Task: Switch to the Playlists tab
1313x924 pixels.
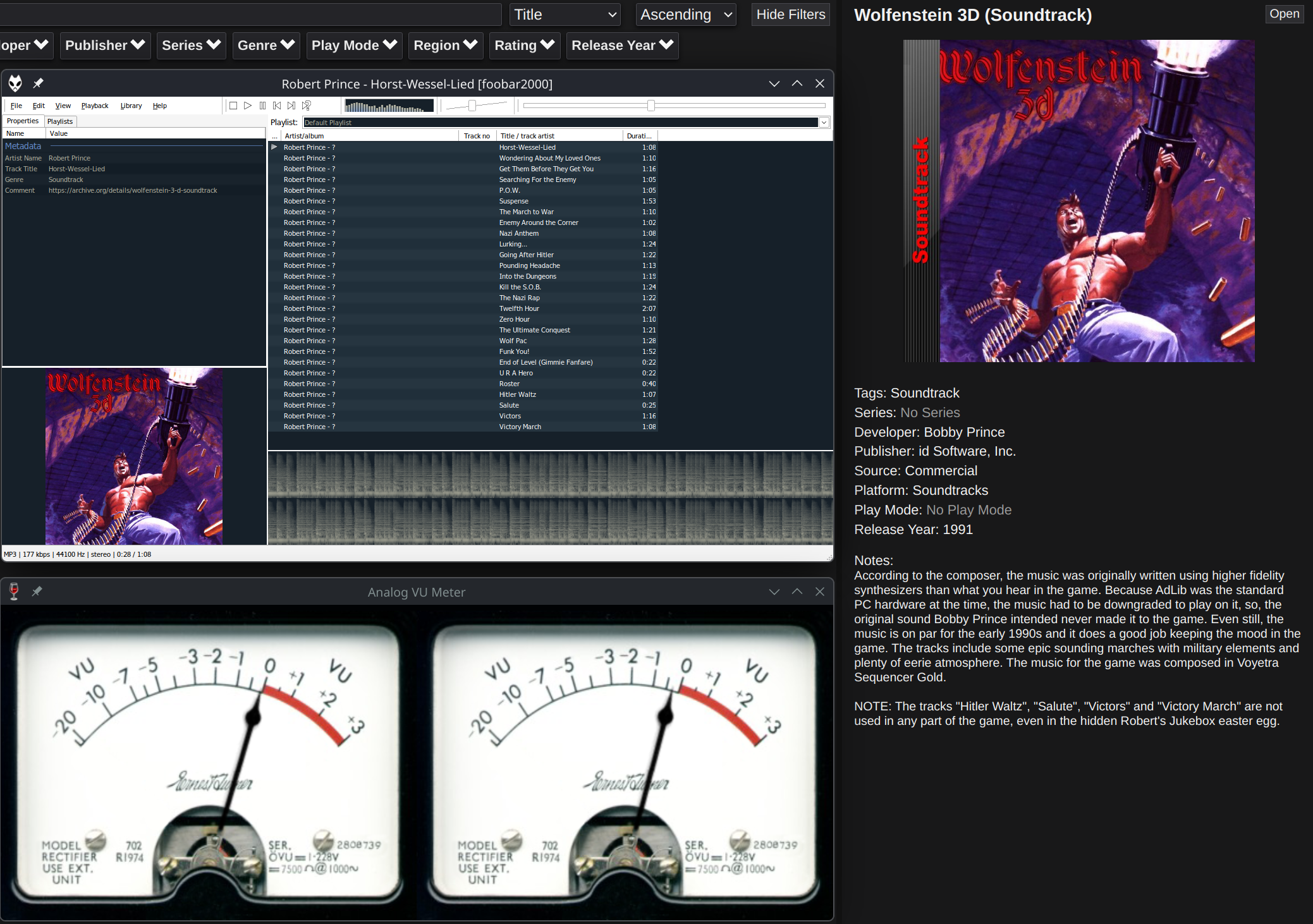Action: 60,121
